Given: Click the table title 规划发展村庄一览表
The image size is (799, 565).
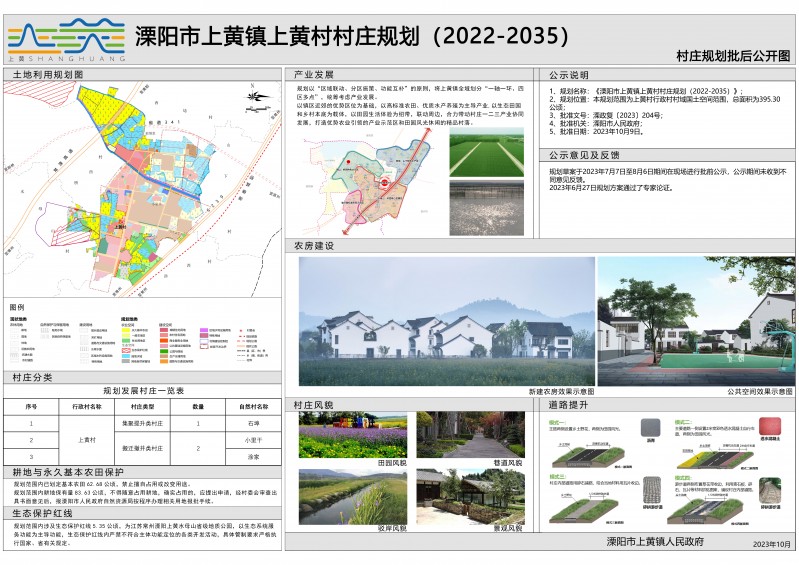Looking at the screenshot, I should click(x=143, y=391).
